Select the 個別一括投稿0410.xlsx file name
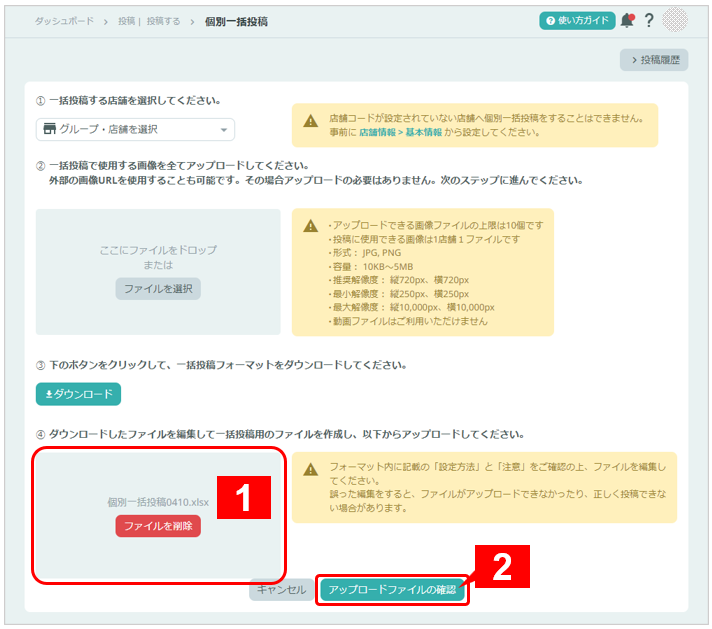The width and height of the screenshot is (712, 629). [x=158, y=502]
